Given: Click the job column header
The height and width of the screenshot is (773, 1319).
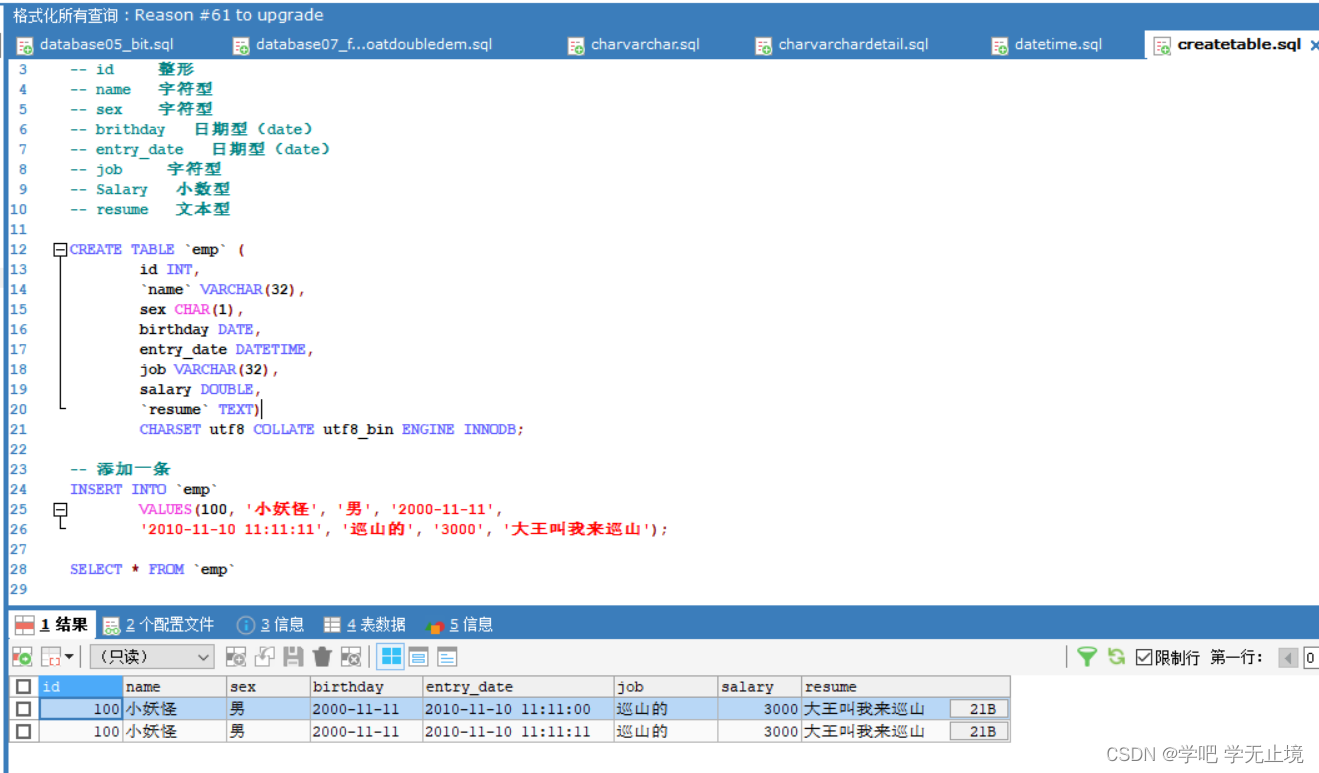Looking at the screenshot, I should click(x=666, y=687).
